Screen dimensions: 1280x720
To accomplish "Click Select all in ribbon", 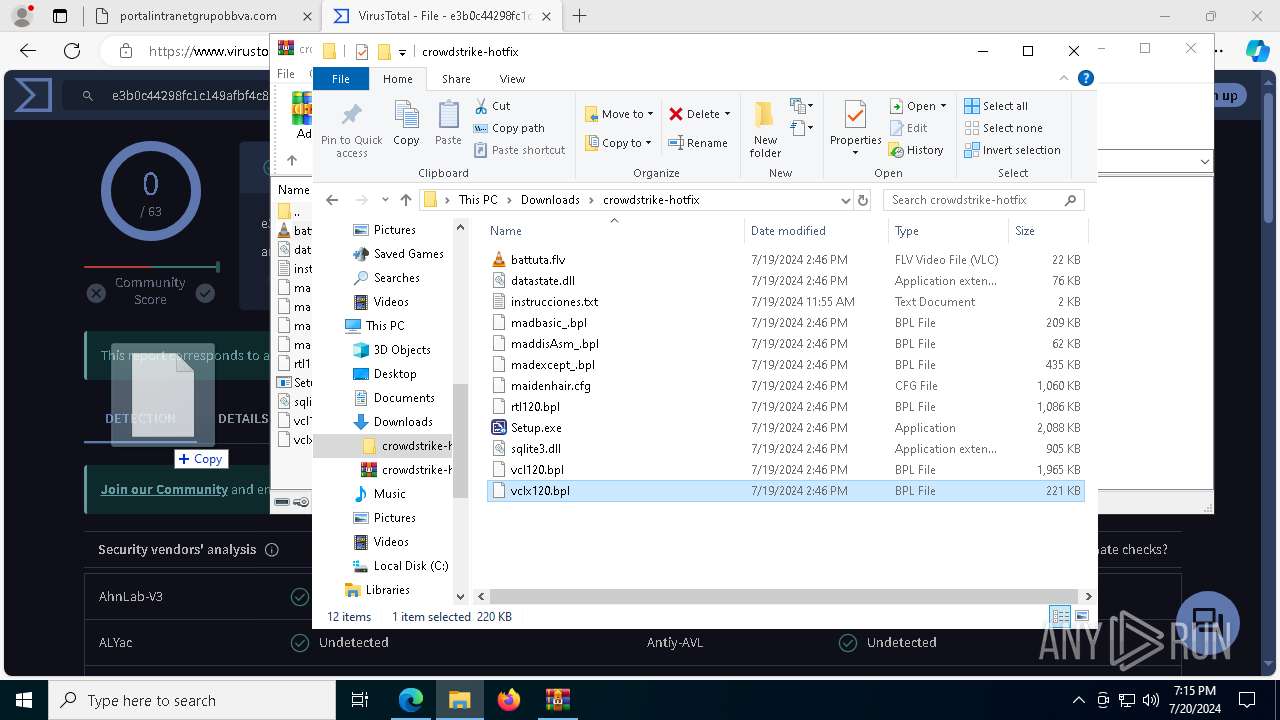I will coord(996,106).
